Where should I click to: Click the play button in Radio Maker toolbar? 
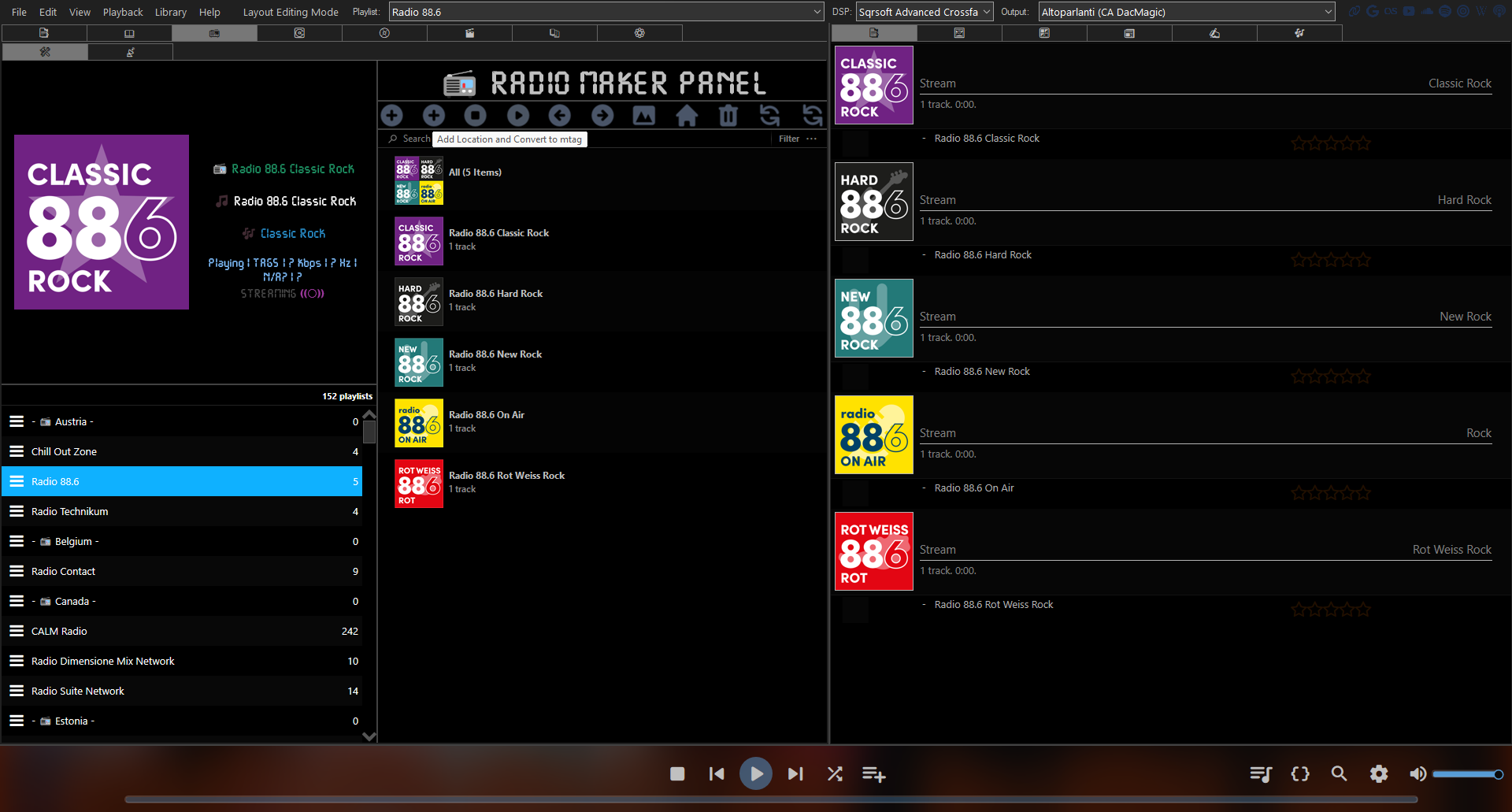[x=518, y=116]
